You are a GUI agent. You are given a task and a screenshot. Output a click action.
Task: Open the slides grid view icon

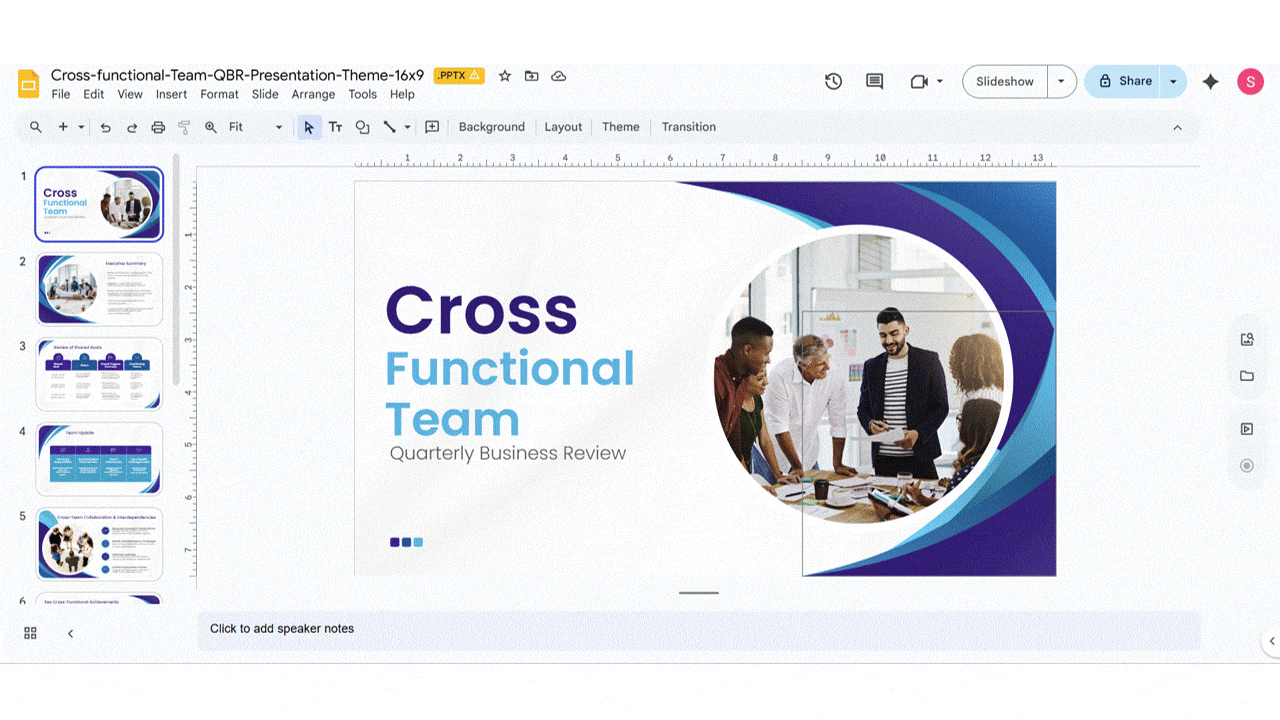pyautogui.click(x=30, y=632)
